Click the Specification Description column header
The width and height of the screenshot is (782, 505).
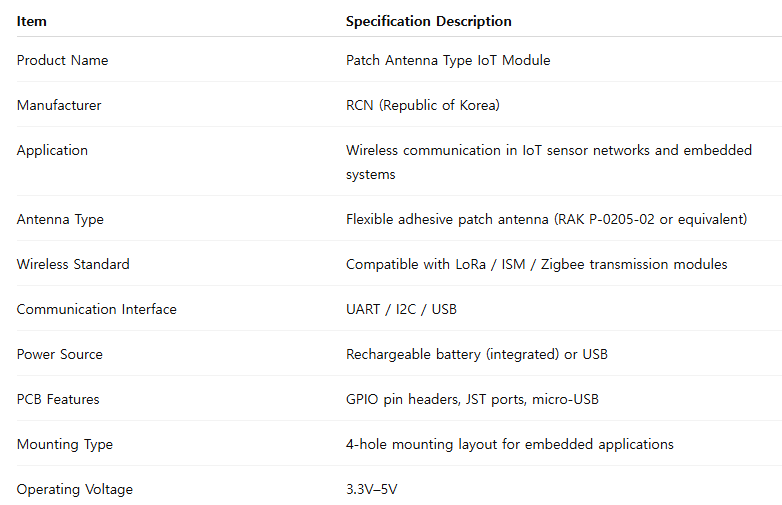pyautogui.click(x=428, y=21)
